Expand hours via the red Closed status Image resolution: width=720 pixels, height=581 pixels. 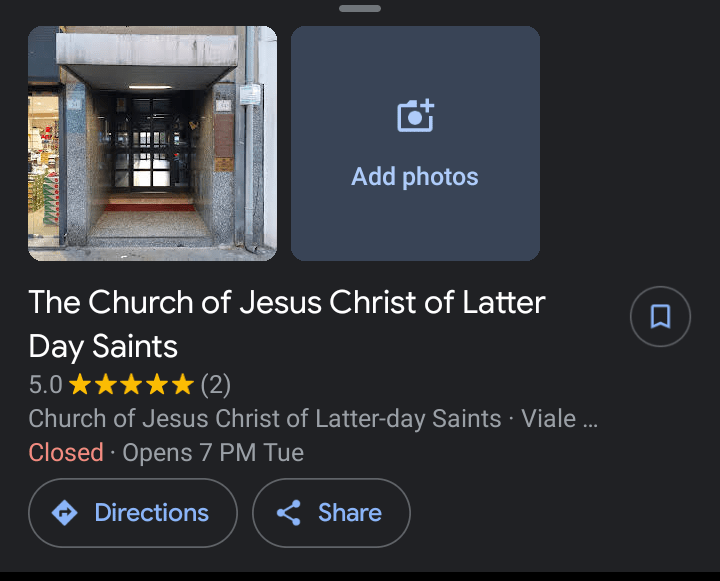tap(66, 452)
